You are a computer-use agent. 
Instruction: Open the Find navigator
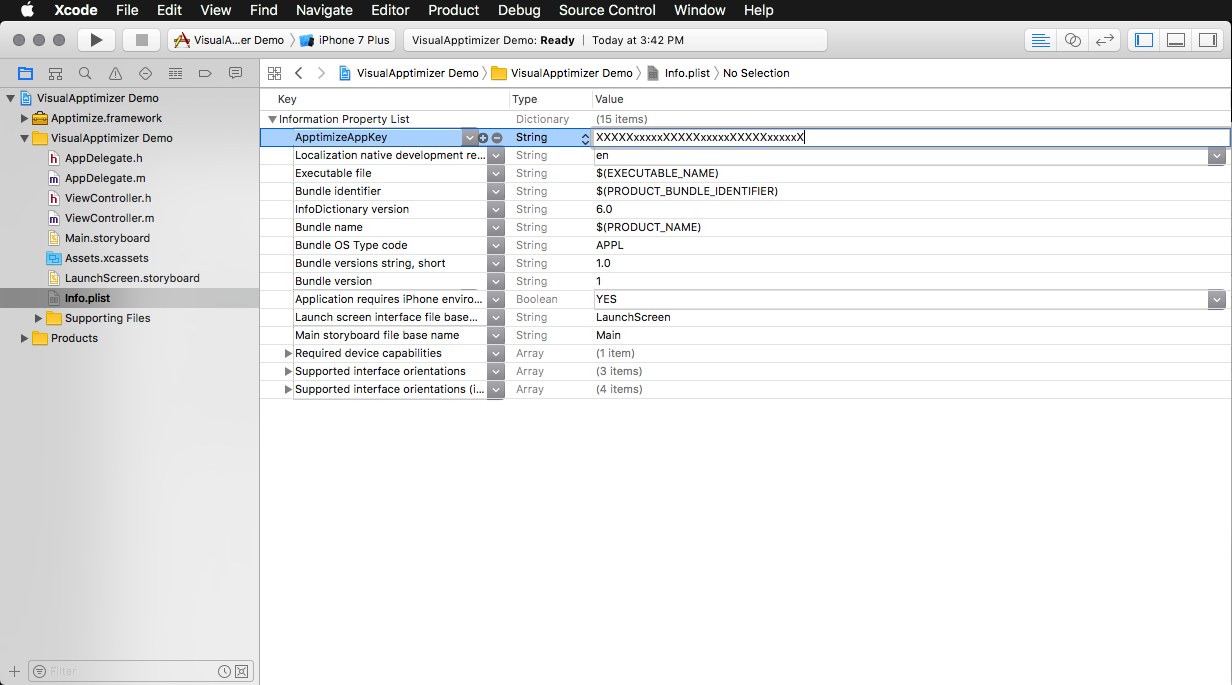point(86,73)
